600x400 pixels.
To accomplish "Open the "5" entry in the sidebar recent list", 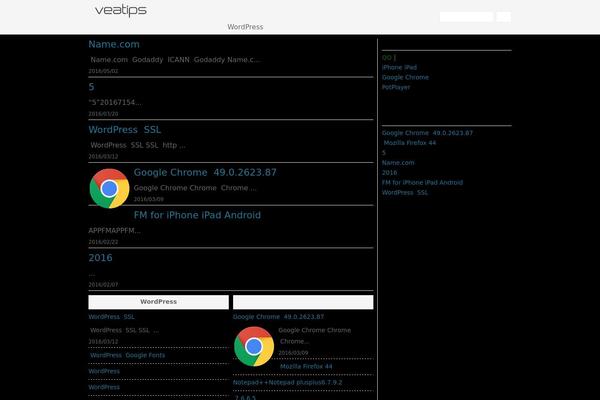I will pos(384,153).
